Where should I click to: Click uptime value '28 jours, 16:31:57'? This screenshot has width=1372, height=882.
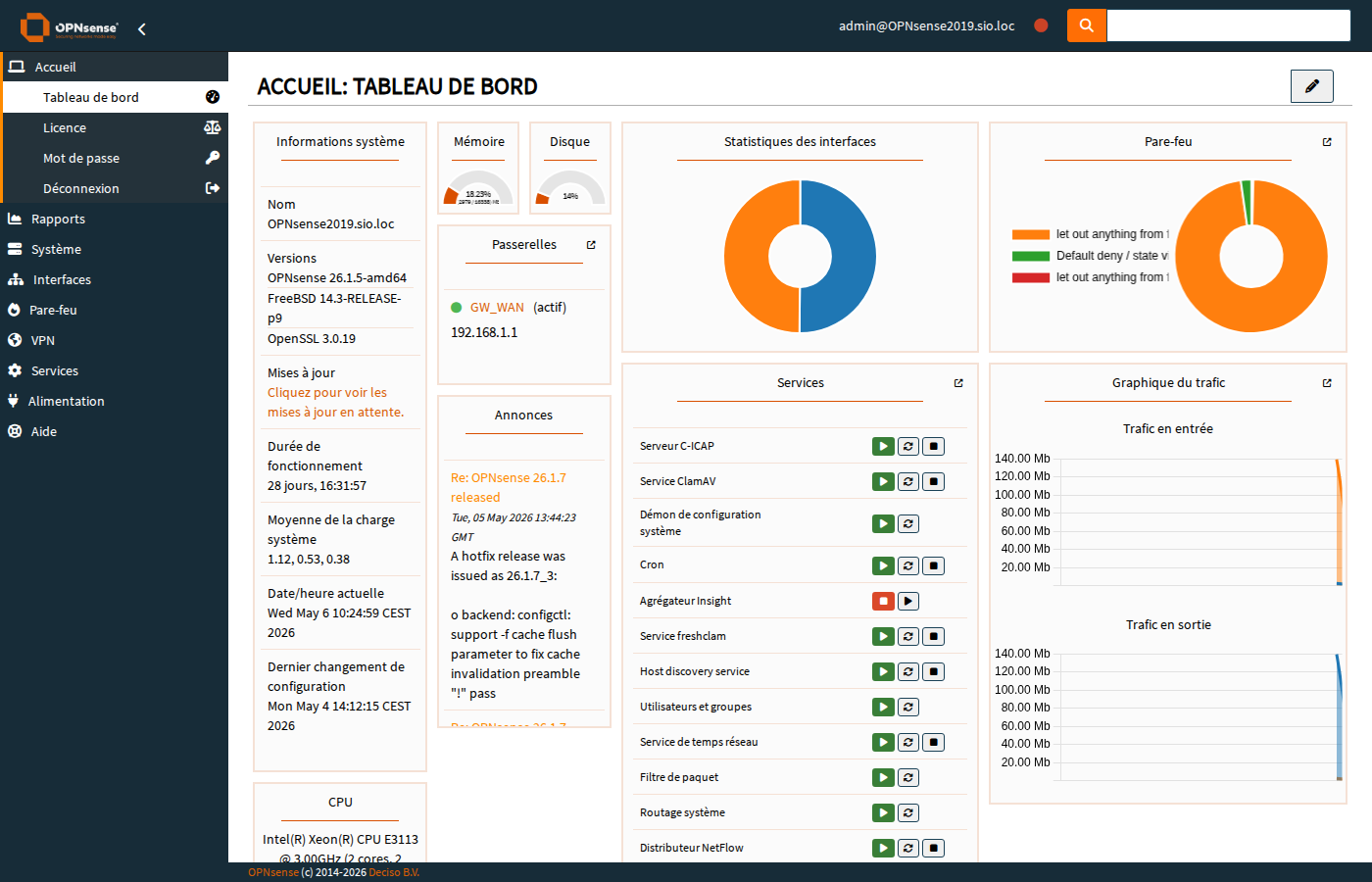point(317,486)
